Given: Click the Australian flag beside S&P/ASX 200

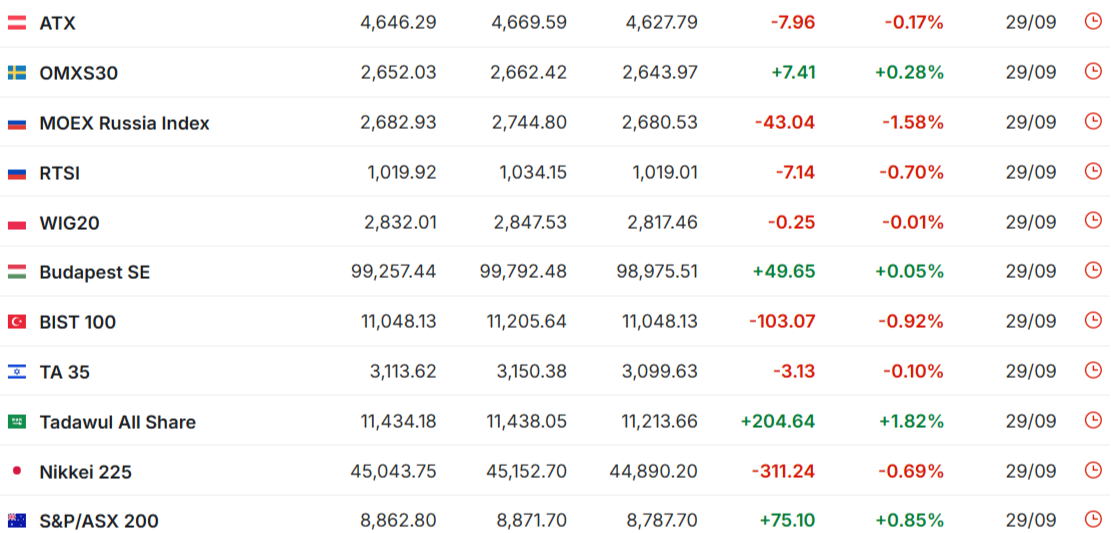Looking at the screenshot, I should tap(17, 521).
